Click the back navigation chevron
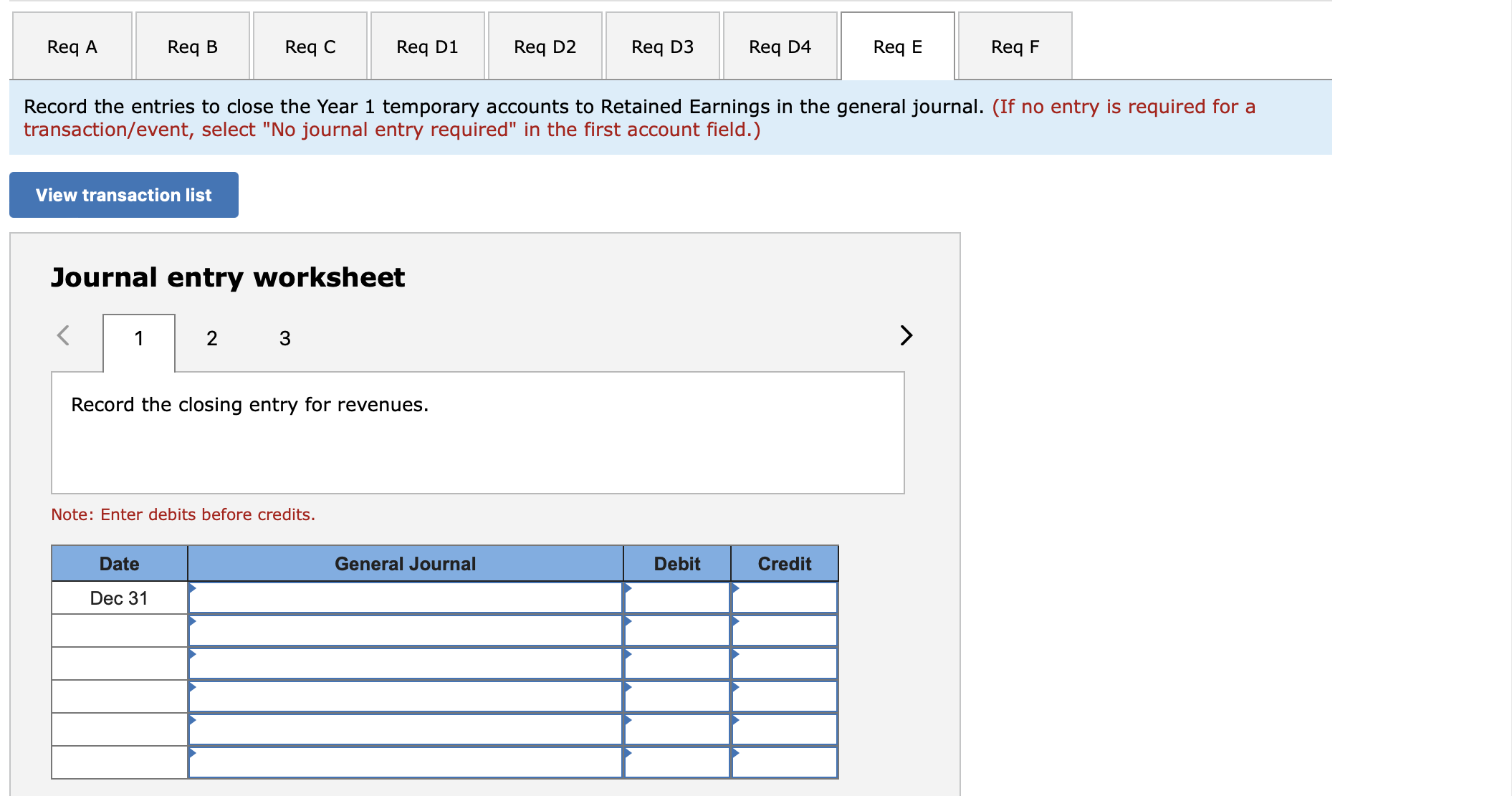The height and width of the screenshot is (796, 1512). (64, 335)
